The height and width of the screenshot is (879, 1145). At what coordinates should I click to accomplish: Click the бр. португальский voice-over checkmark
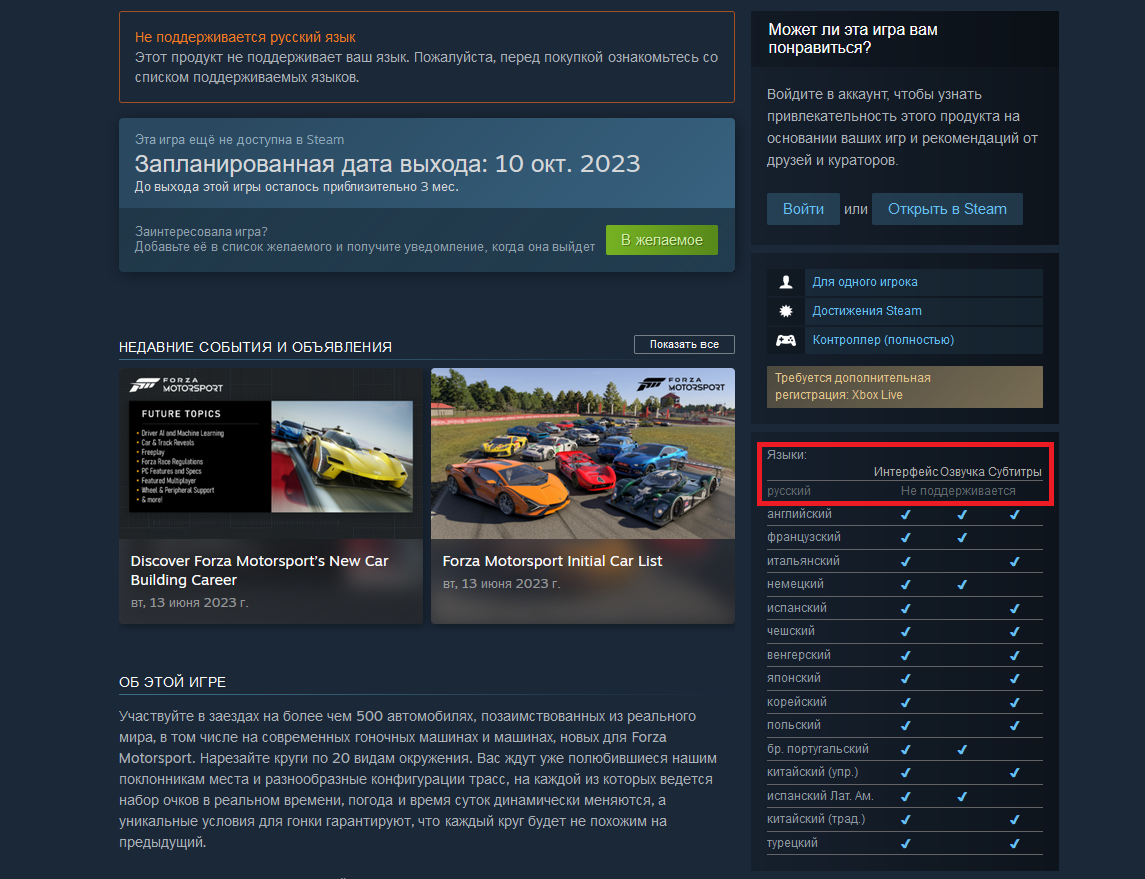(x=962, y=750)
